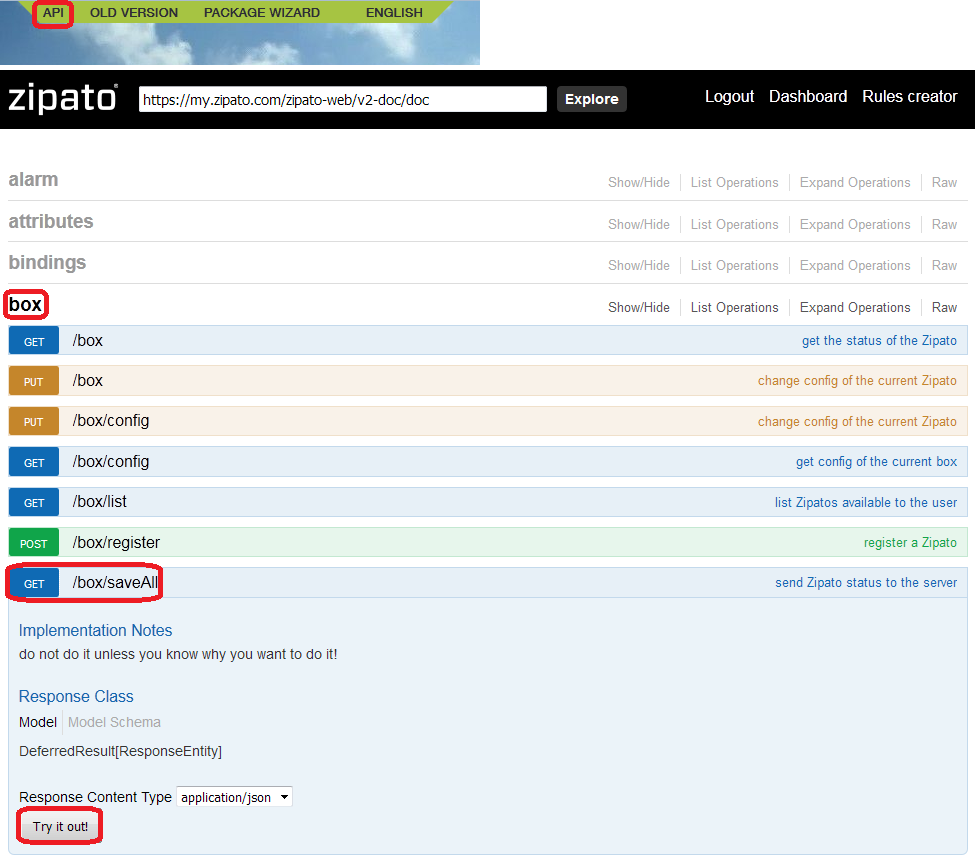Open the API menu item
This screenshot has height=862, width=975.
click(53, 13)
